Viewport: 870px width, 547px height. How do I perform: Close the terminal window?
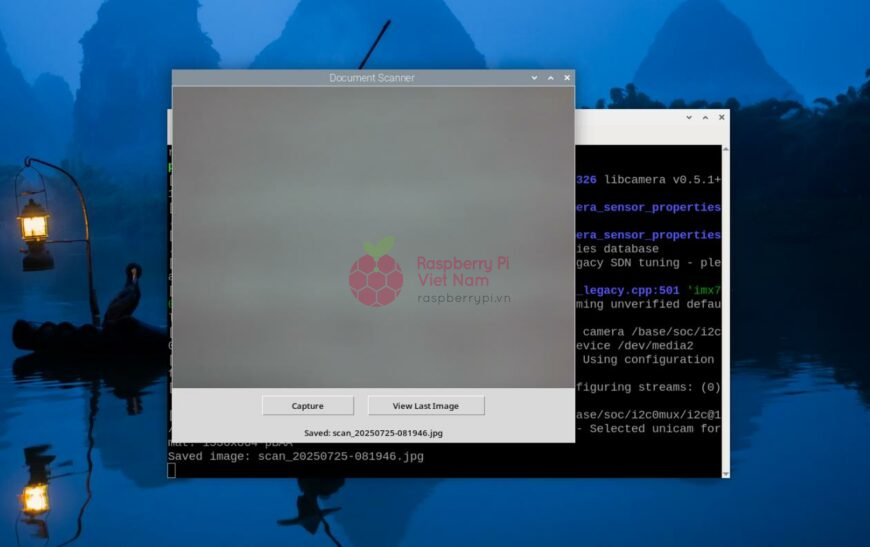point(720,118)
